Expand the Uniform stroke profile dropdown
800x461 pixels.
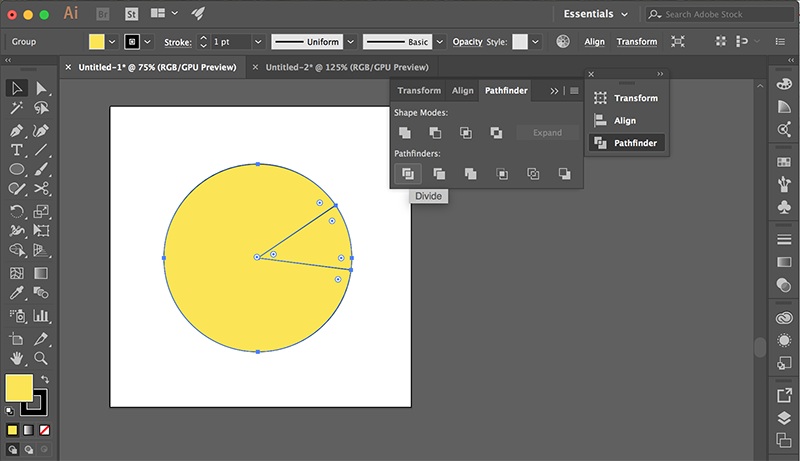351,42
